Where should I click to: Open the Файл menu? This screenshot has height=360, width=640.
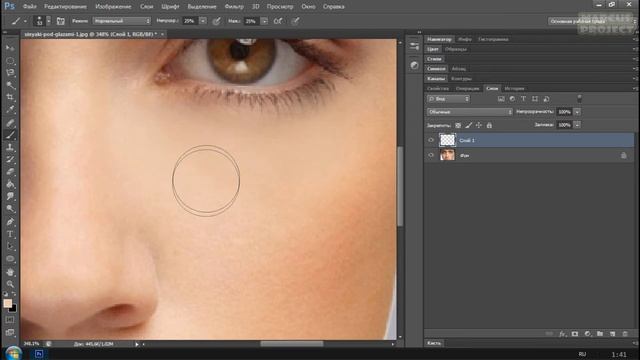tap(29, 7)
